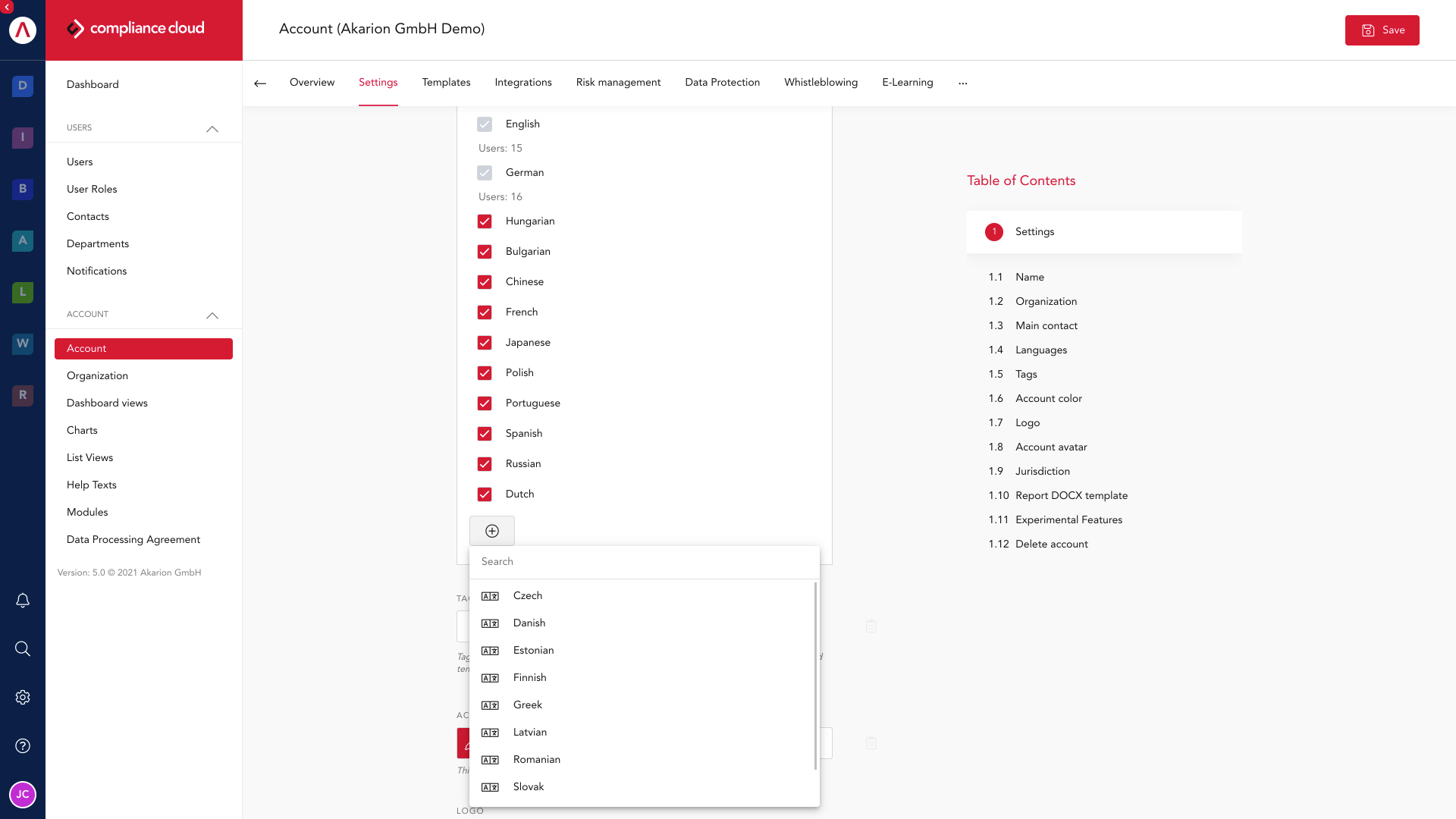This screenshot has width=1456, height=819.
Task: Uncheck the Hungarian language checkbox
Action: (485, 221)
